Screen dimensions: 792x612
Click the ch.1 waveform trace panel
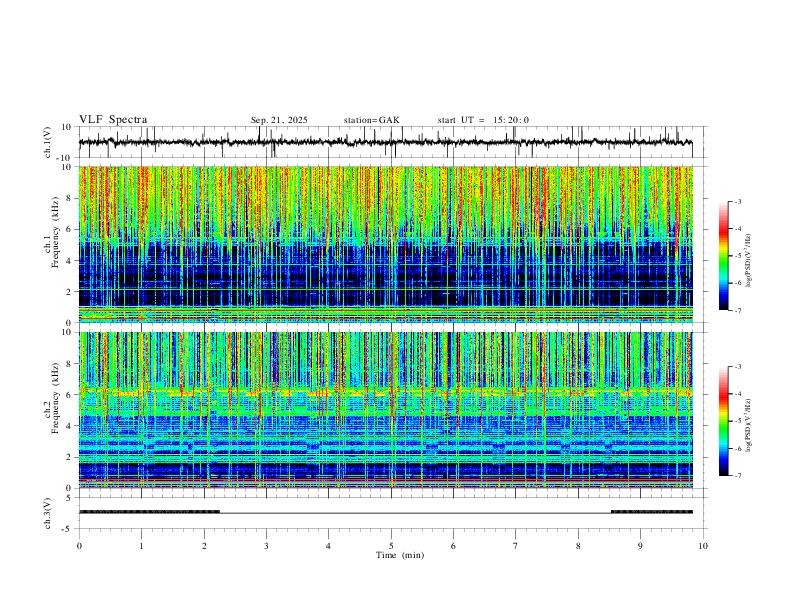pyautogui.click(x=391, y=142)
